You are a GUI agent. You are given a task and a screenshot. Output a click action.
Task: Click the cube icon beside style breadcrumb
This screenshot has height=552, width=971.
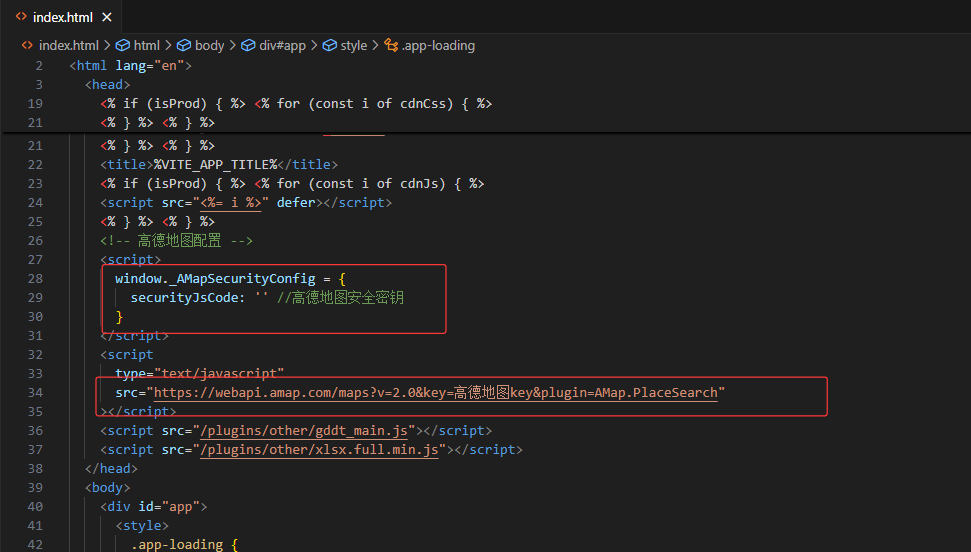pyautogui.click(x=329, y=45)
